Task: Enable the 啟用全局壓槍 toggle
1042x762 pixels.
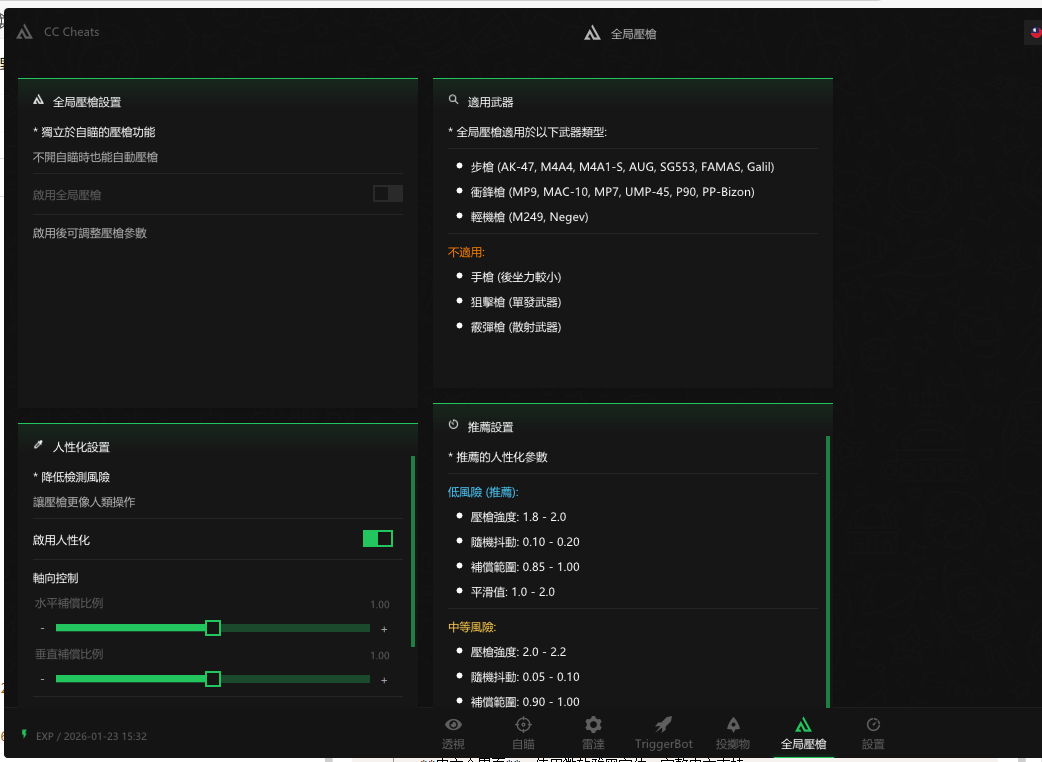Action: click(387, 194)
